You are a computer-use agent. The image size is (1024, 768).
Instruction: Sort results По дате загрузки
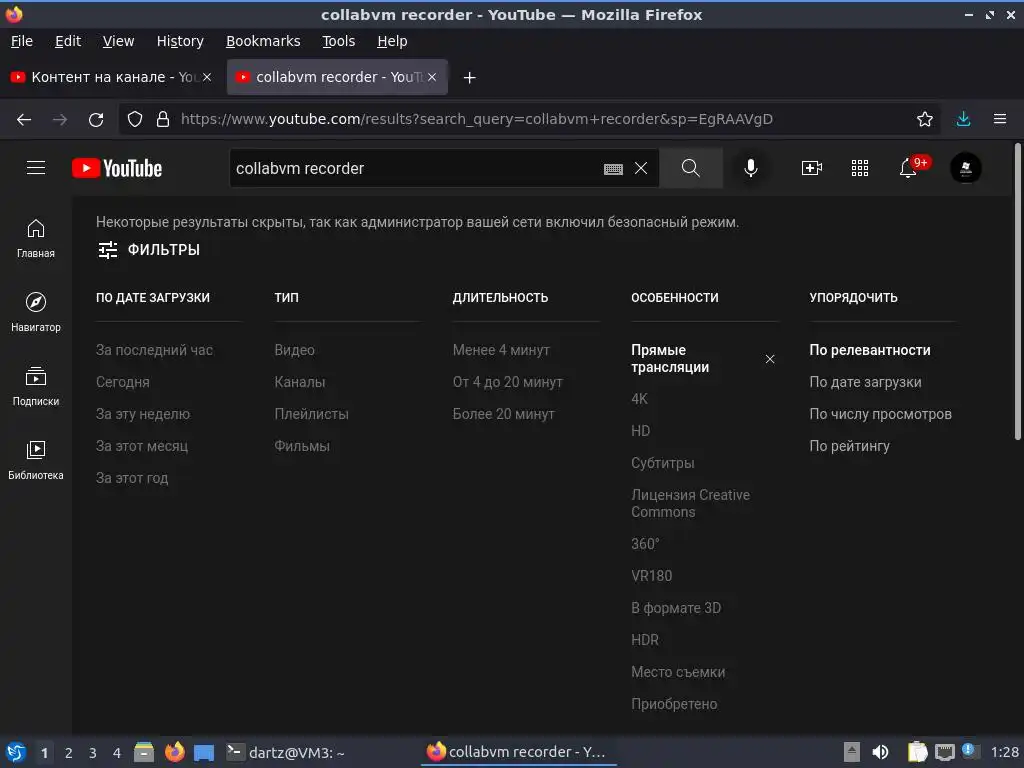click(x=865, y=382)
